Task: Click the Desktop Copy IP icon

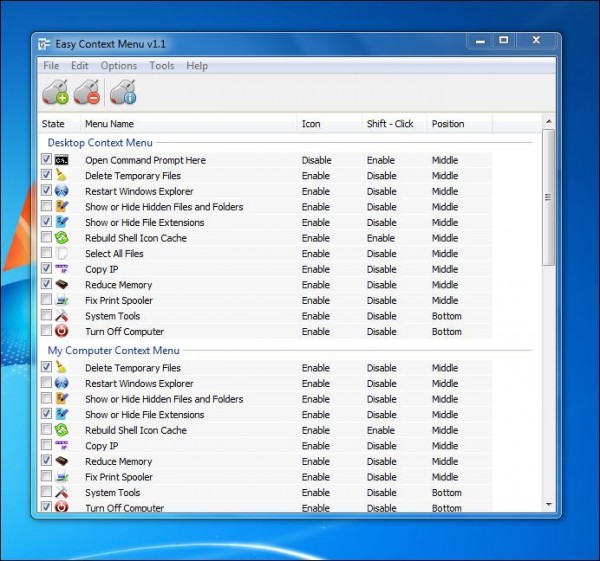Action: [61, 269]
